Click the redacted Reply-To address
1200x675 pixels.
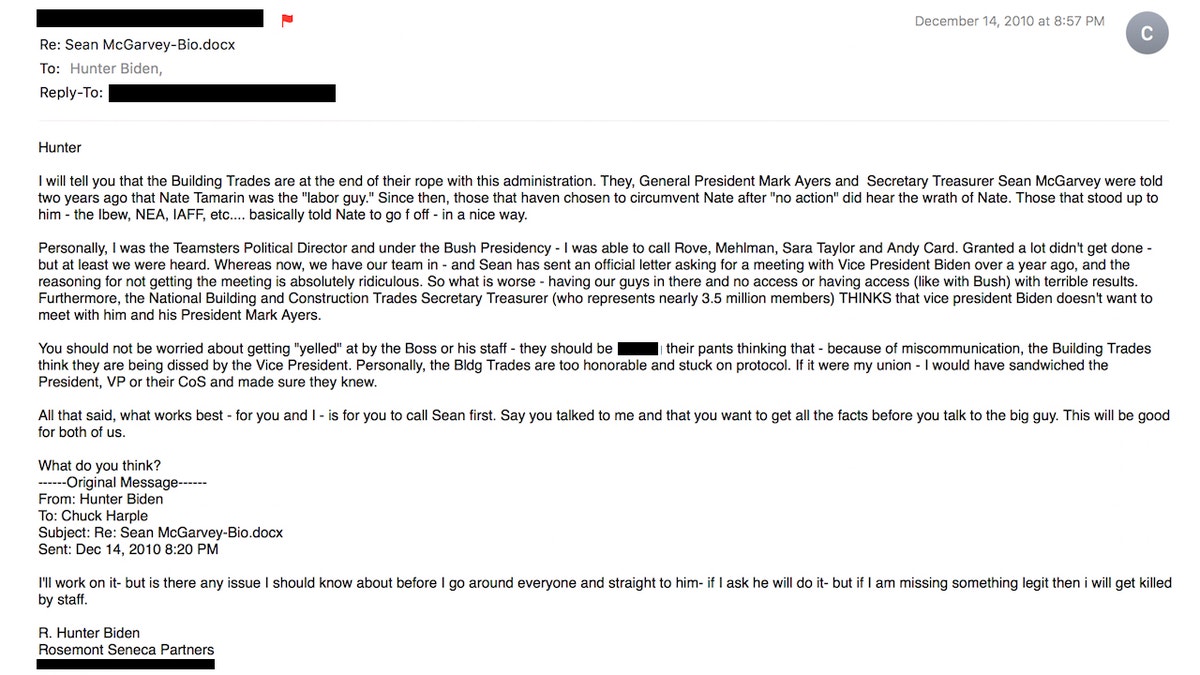pos(221,93)
